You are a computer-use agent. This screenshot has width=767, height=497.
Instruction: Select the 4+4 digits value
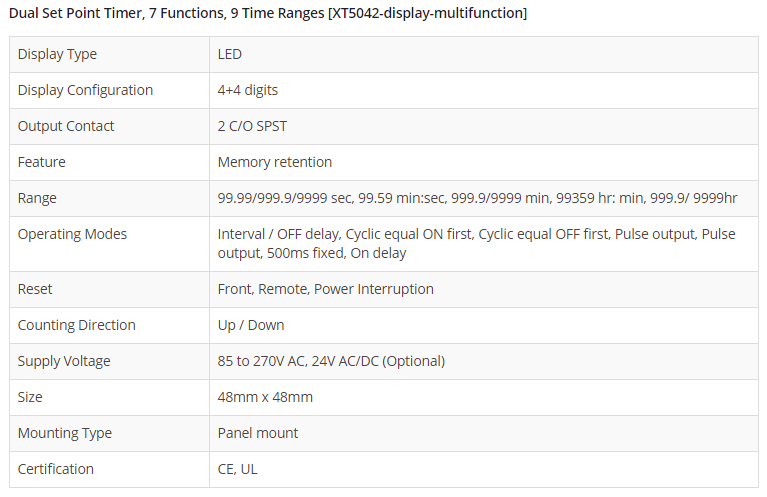point(248,90)
